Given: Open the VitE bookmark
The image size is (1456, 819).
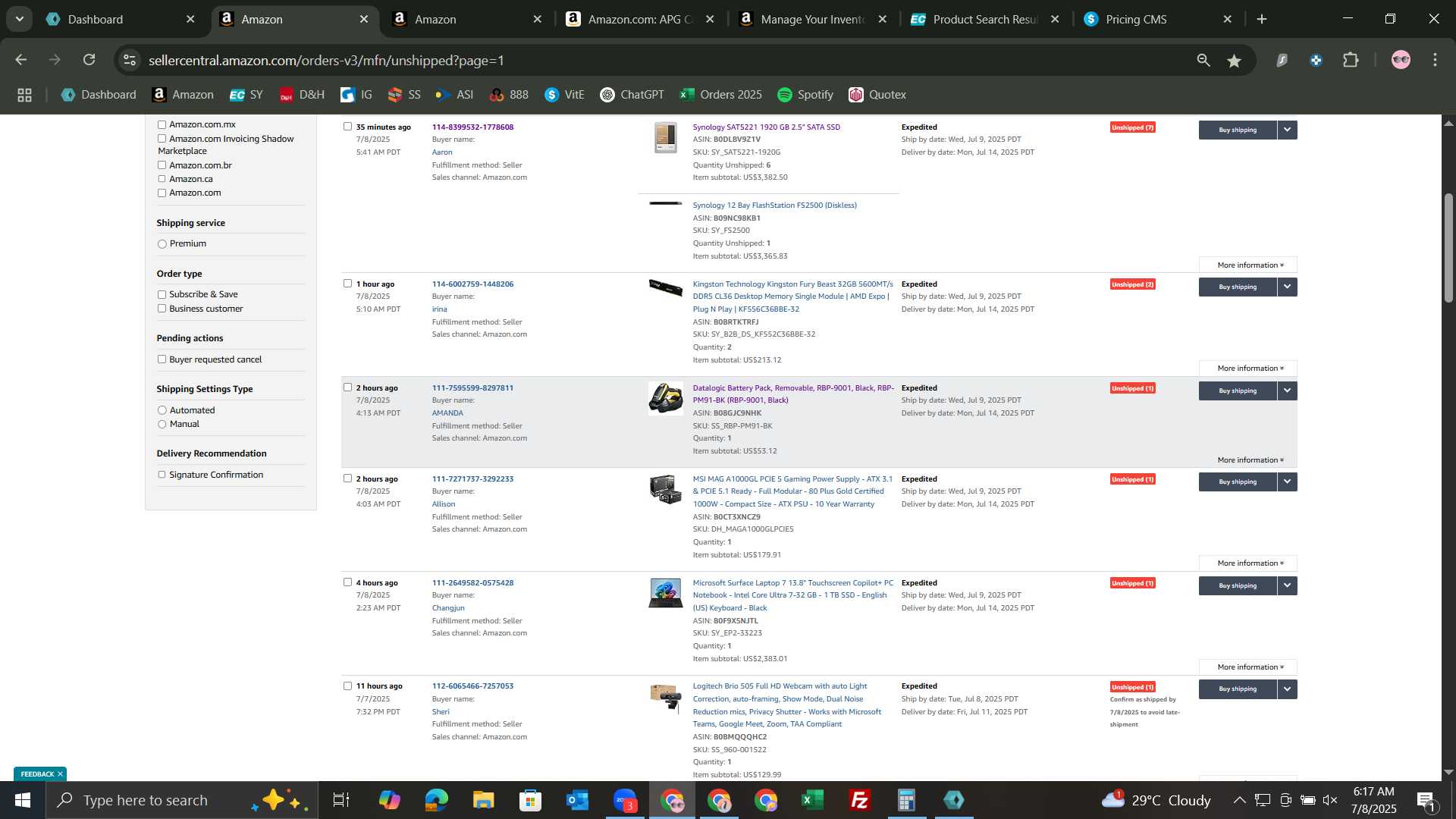Looking at the screenshot, I should click(565, 95).
